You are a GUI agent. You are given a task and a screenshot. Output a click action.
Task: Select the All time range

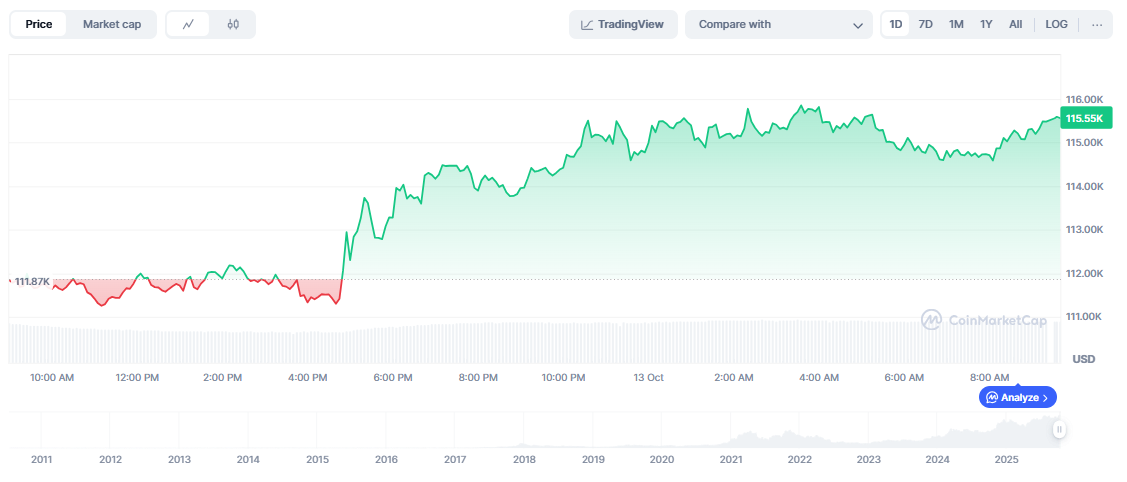pyautogui.click(x=1016, y=24)
